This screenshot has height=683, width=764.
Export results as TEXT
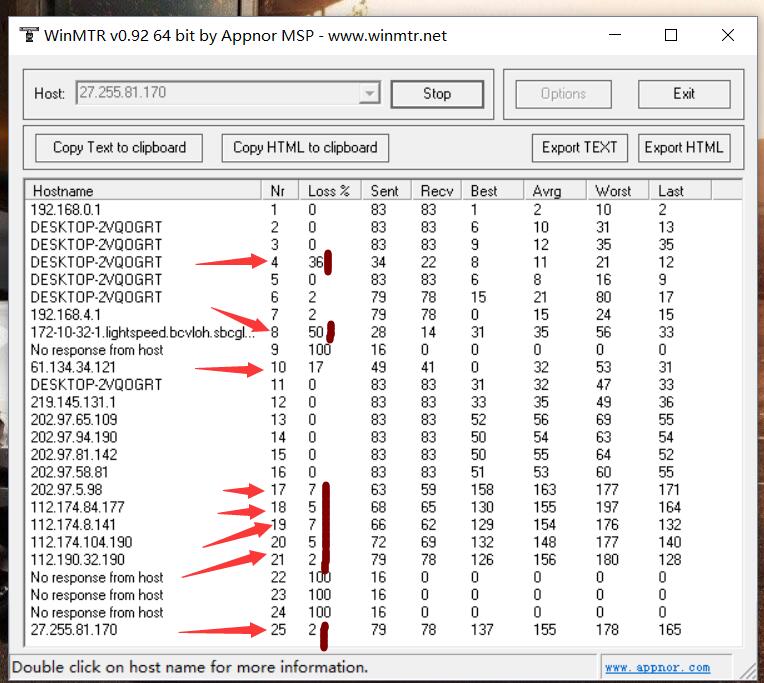click(579, 148)
